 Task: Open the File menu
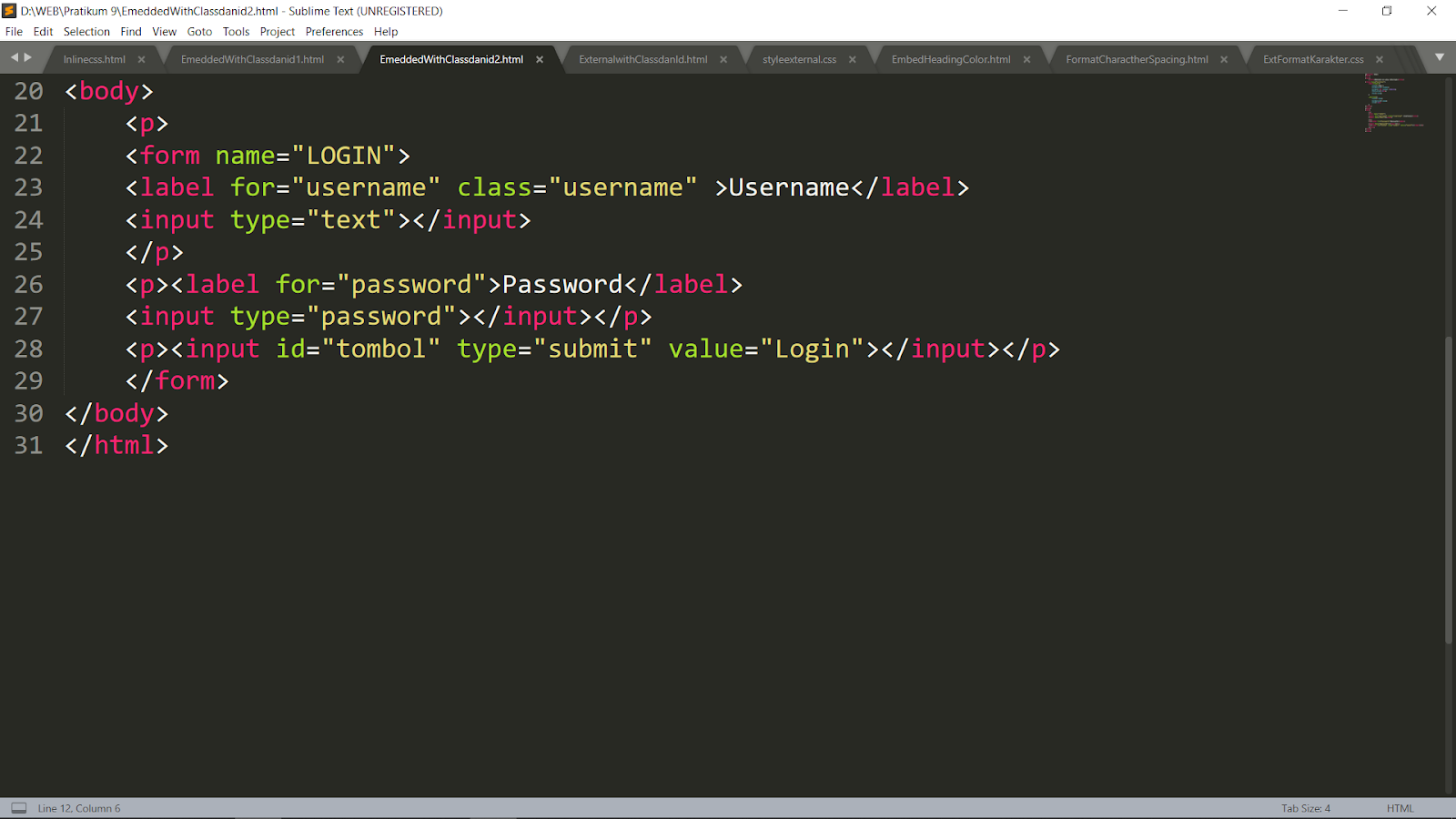[14, 31]
